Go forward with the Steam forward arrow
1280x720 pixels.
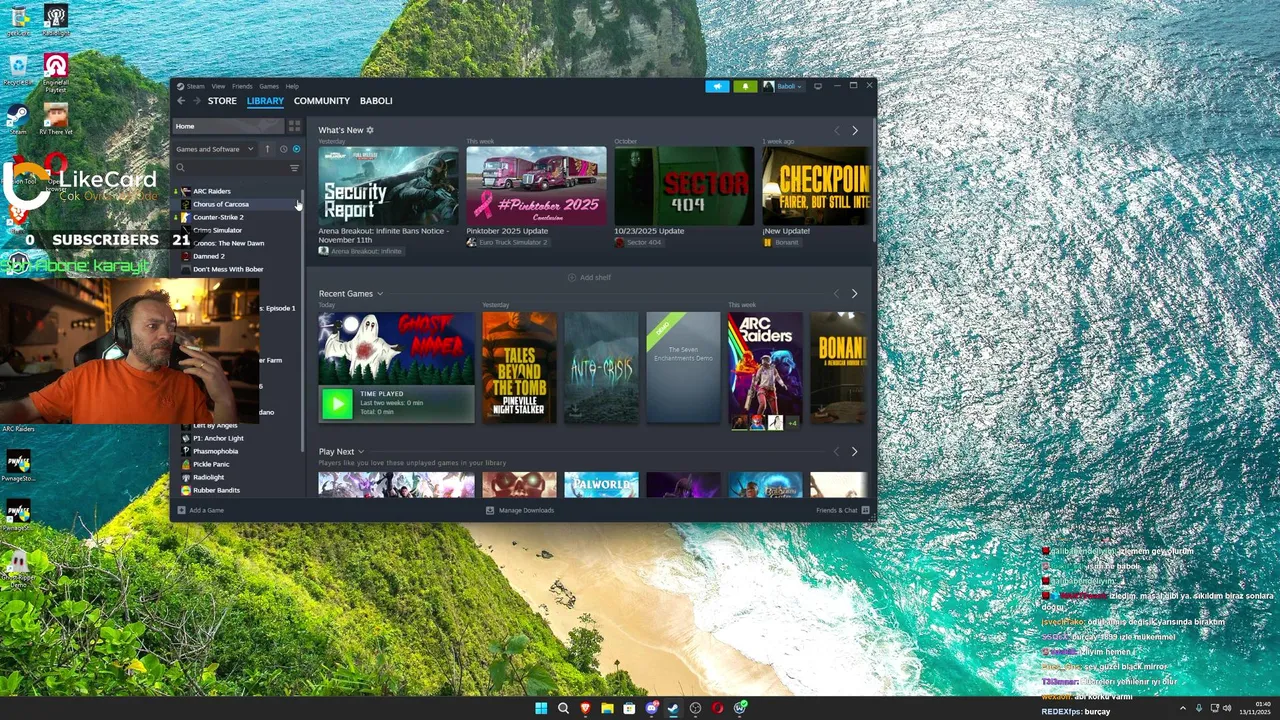[x=196, y=101]
